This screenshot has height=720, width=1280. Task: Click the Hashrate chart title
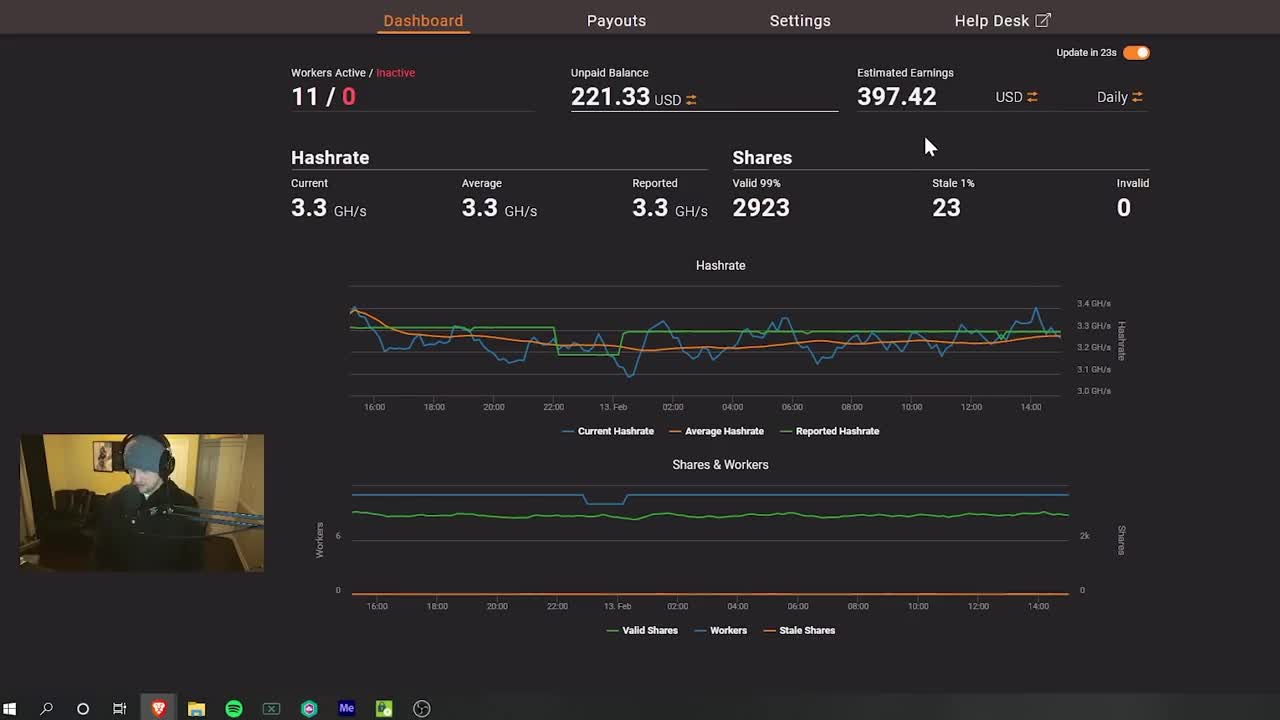(x=720, y=265)
